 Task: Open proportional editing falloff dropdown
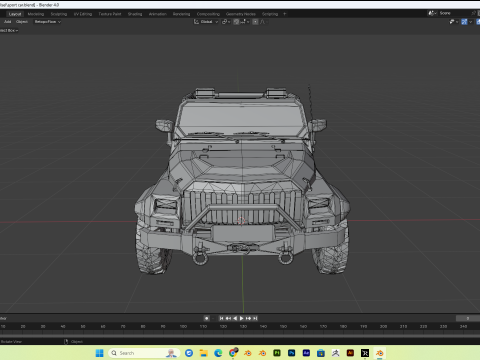263,22
